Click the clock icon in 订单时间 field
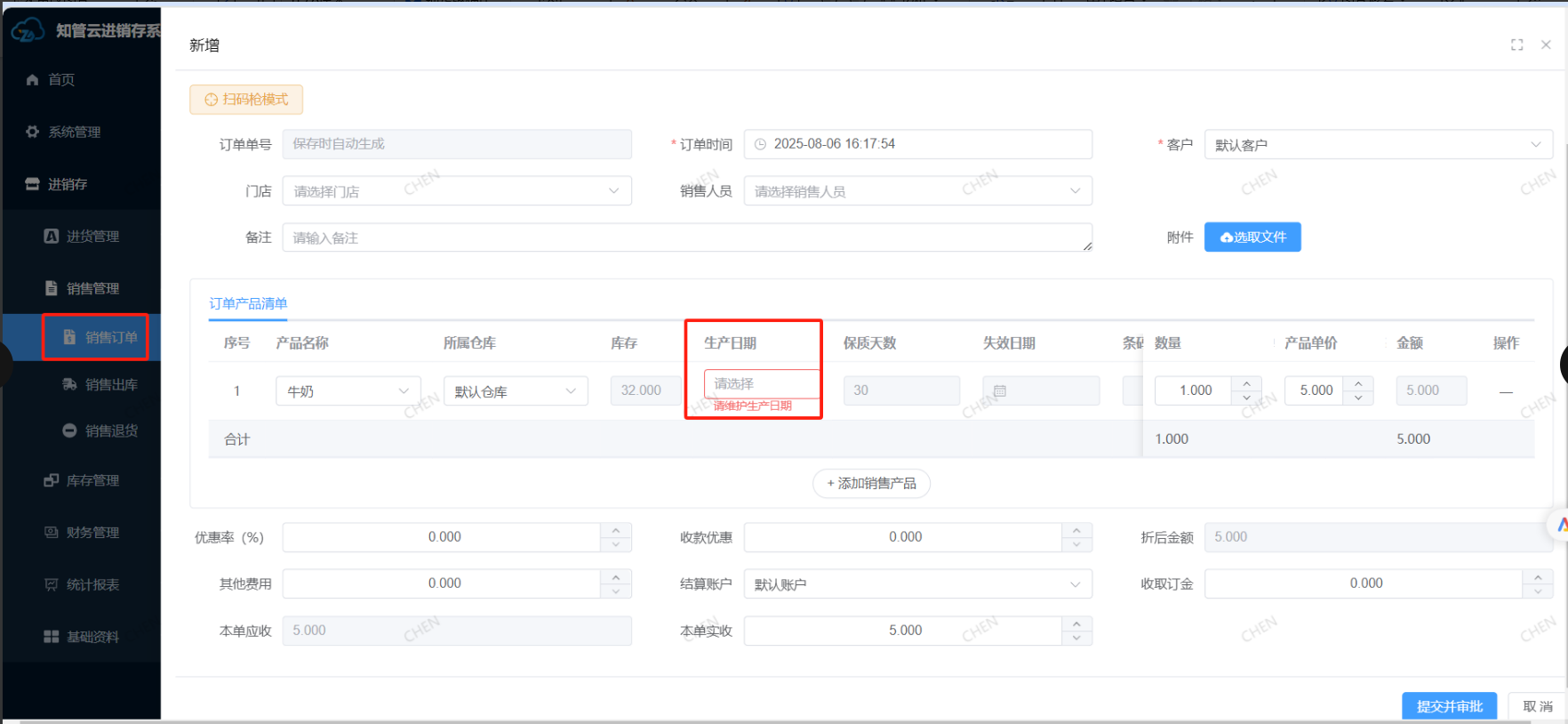Viewport: 1568px width, 724px height. click(760, 144)
